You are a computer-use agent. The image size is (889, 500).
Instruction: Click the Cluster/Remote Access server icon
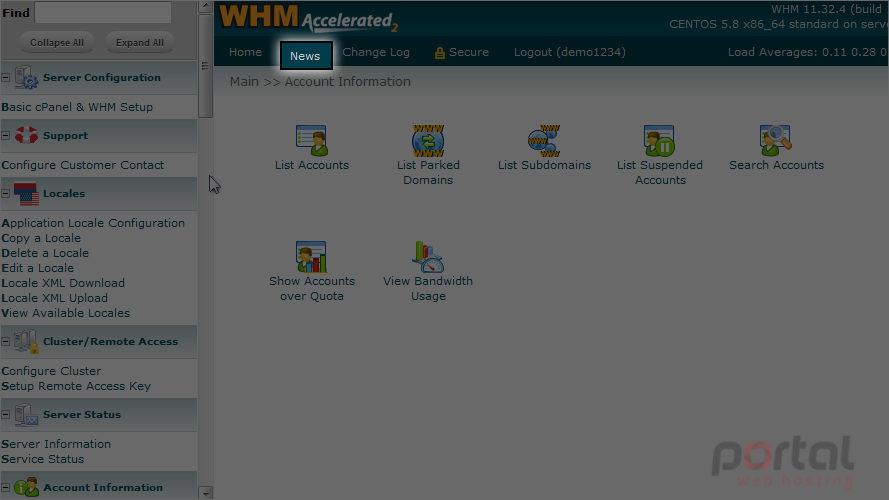tap(26, 341)
